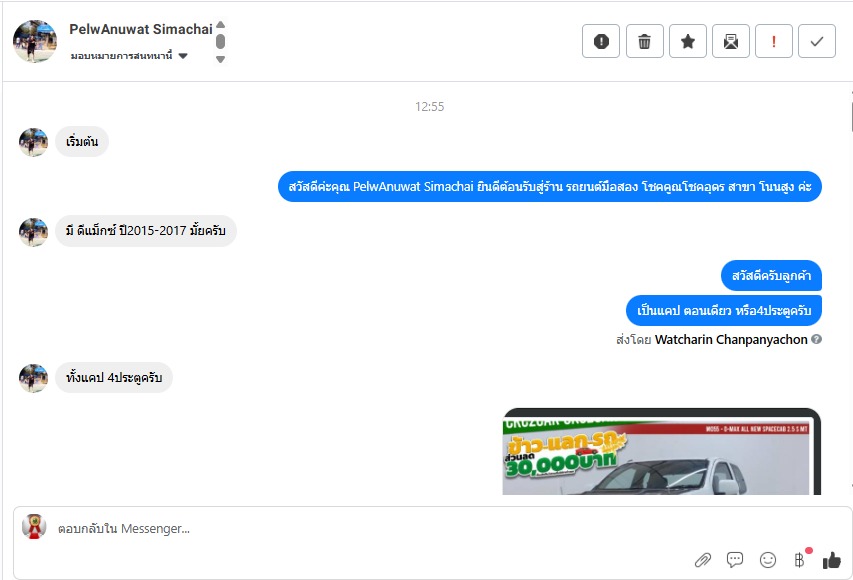Open the baht payment request icon
853x580 pixels.
(x=800, y=560)
